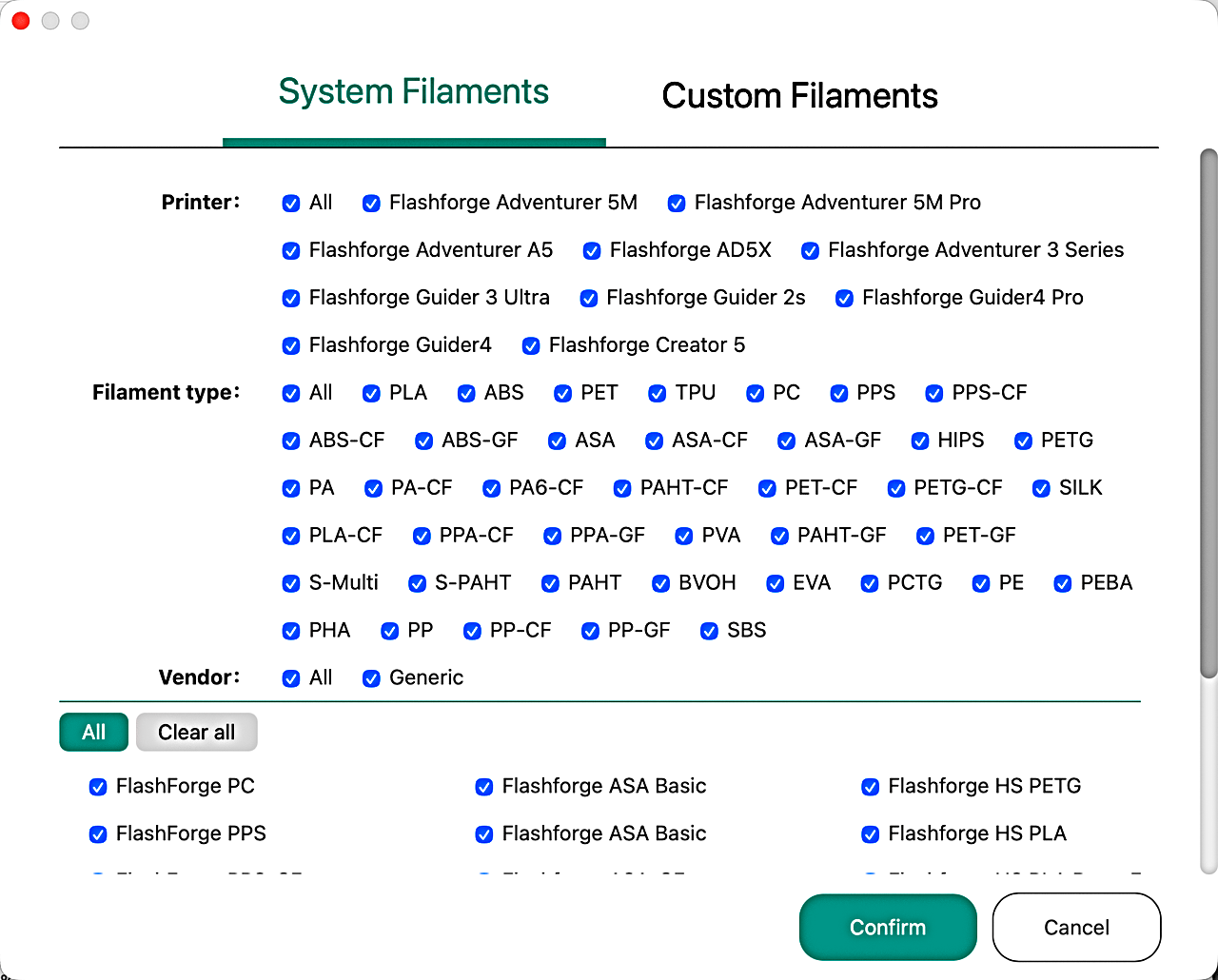Uncheck PETG filament type
Screen dimensions: 1218x980
point(1024,441)
